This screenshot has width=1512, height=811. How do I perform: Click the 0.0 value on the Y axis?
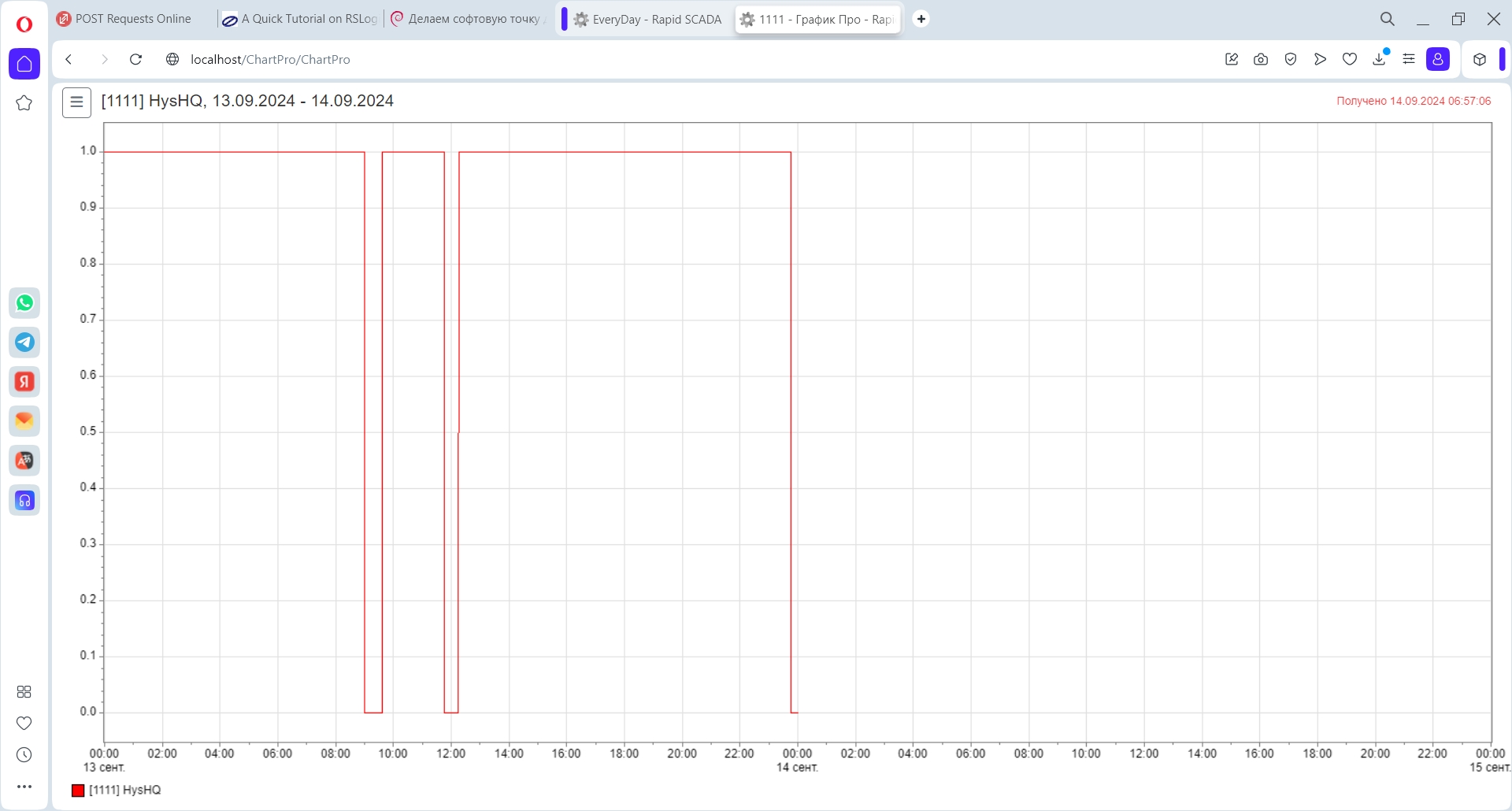coord(87,712)
